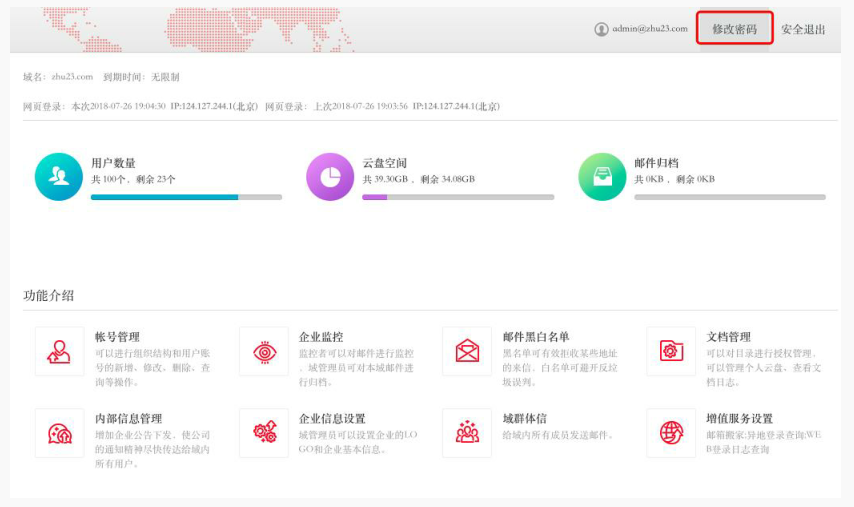854x507 pixels.
Task: Open 增值服务设置 via its globe icon
Action: (671, 433)
